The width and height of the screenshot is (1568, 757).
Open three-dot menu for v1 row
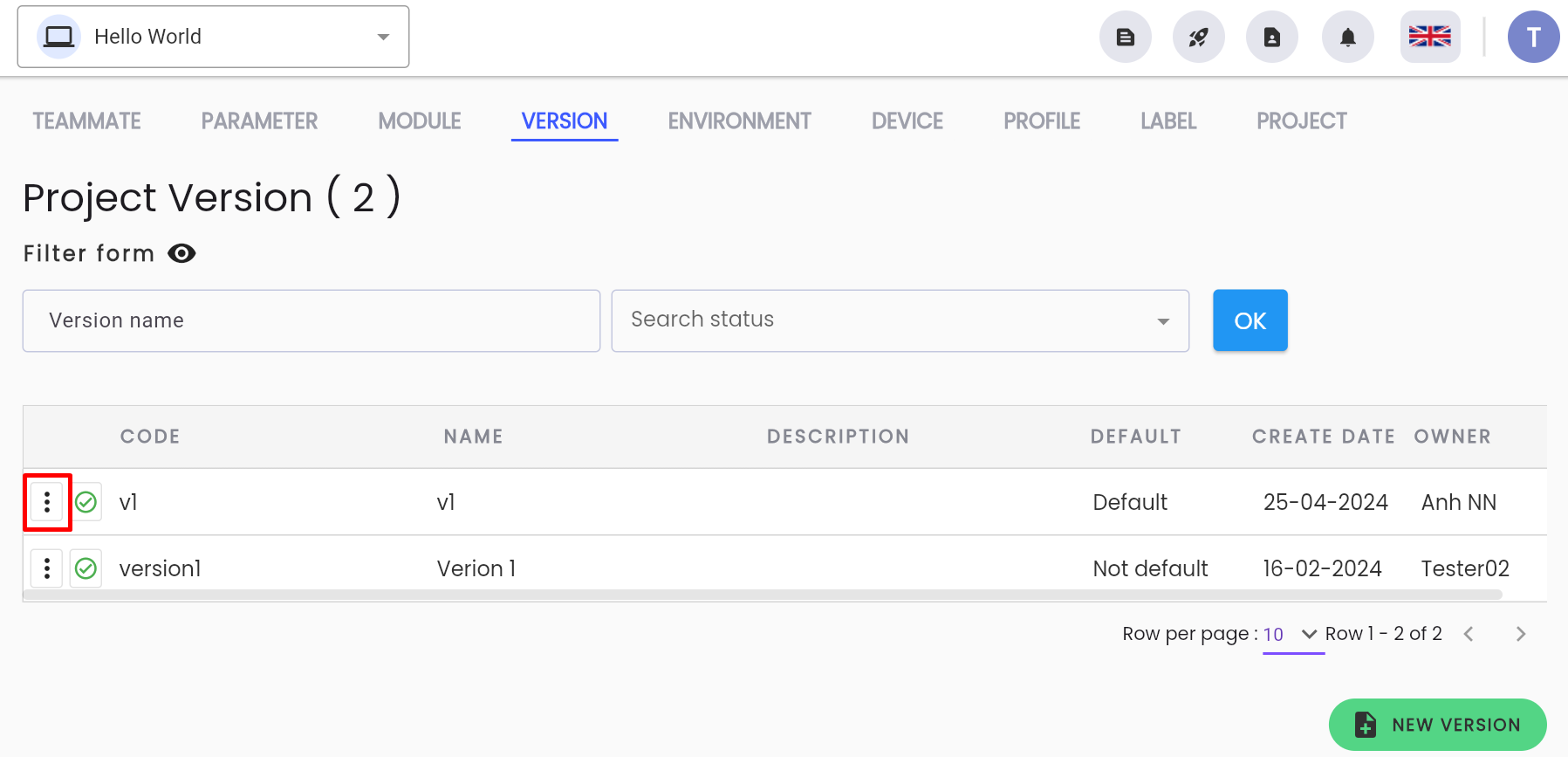point(47,502)
